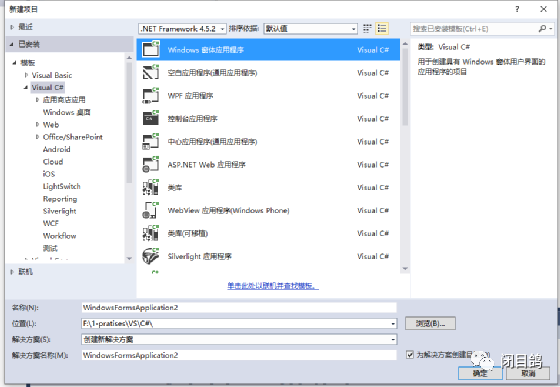Pick the WPF 应用程序 template icon
This screenshot has width=560, height=387.
pyautogui.click(x=151, y=95)
